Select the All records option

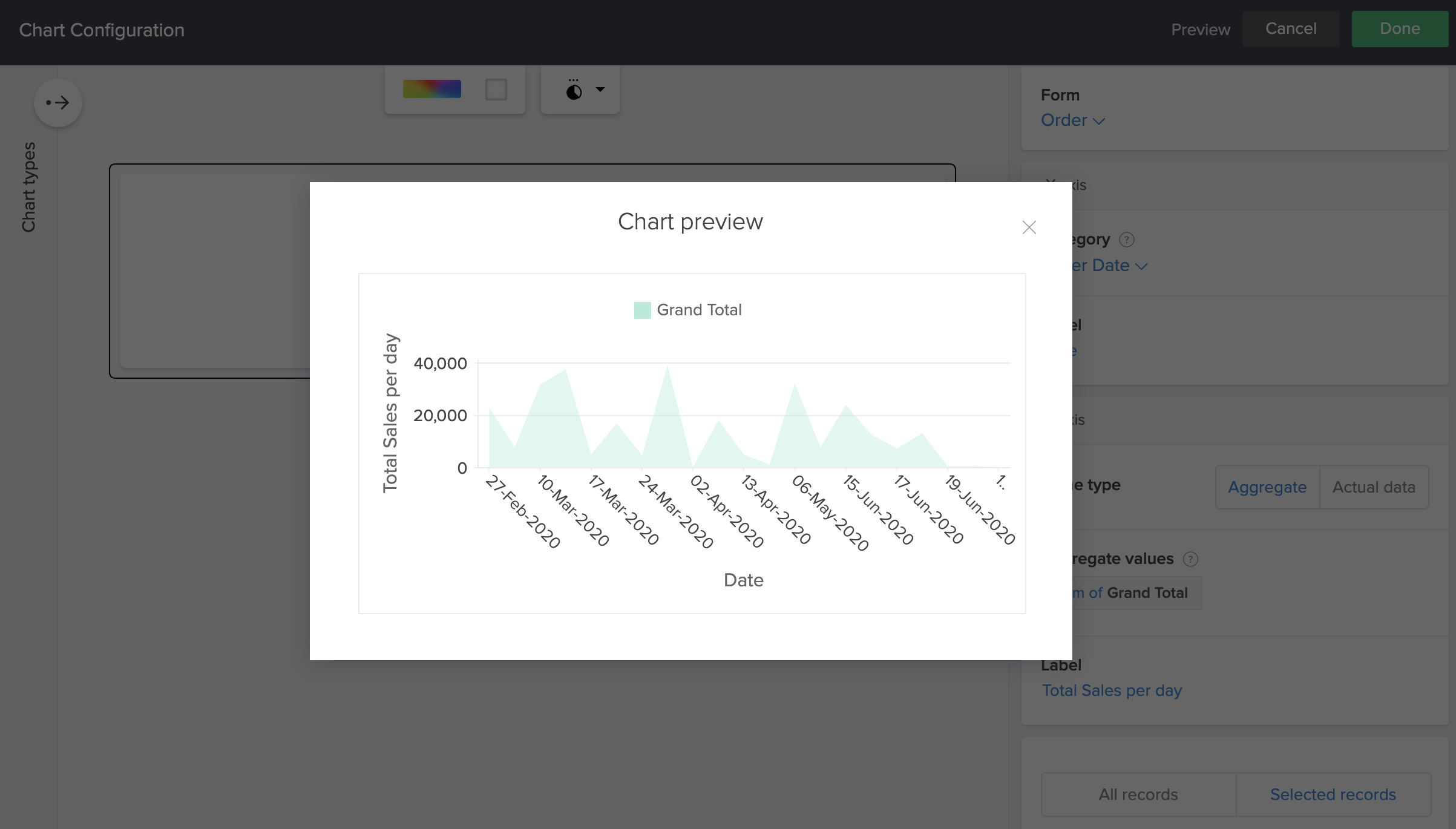pyautogui.click(x=1138, y=795)
